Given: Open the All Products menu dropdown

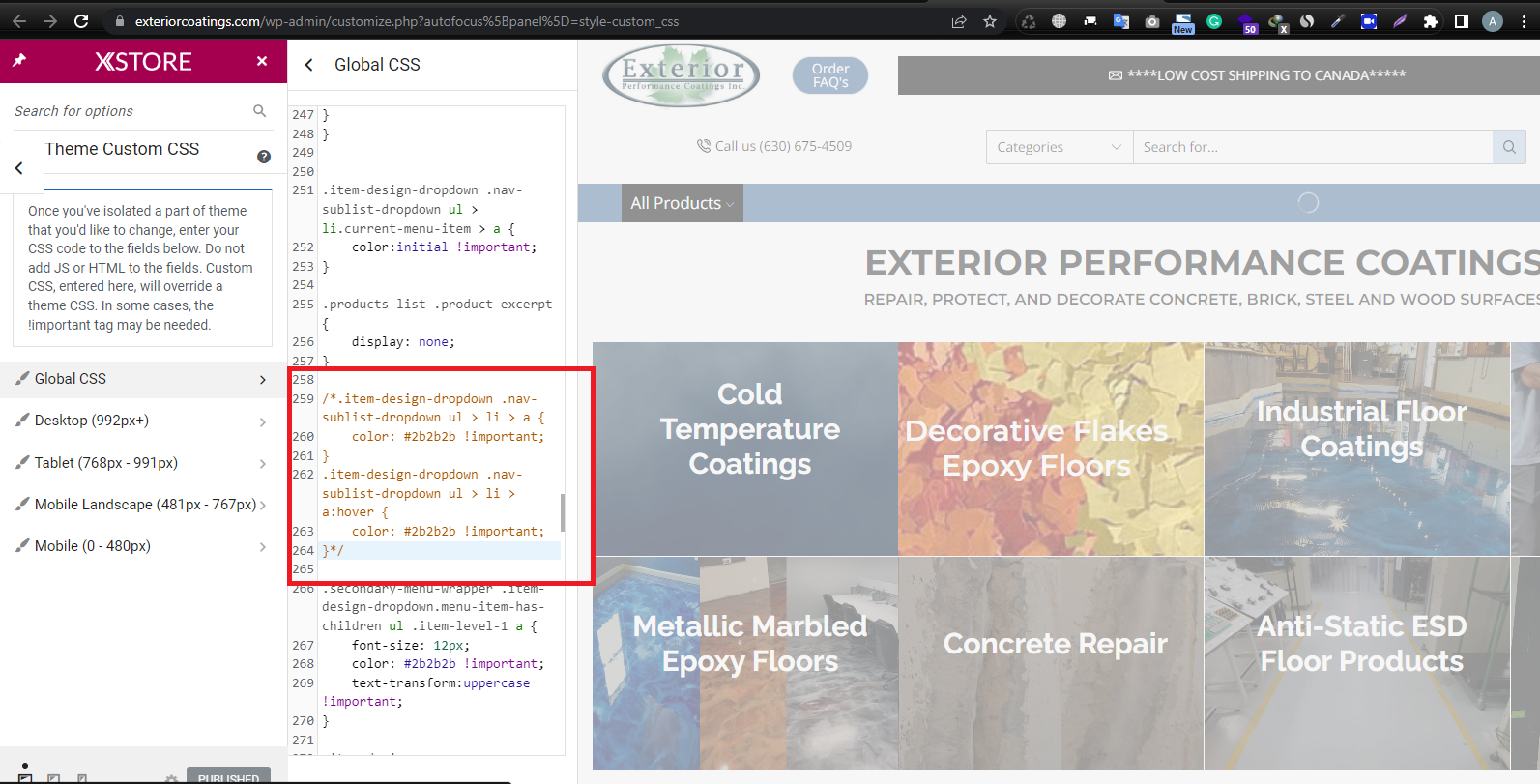Looking at the screenshot, I should [x=683, y=203].
